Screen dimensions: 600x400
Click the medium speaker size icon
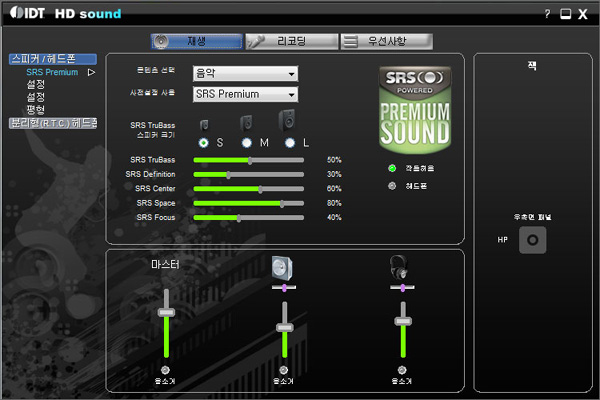click(246, 123)
